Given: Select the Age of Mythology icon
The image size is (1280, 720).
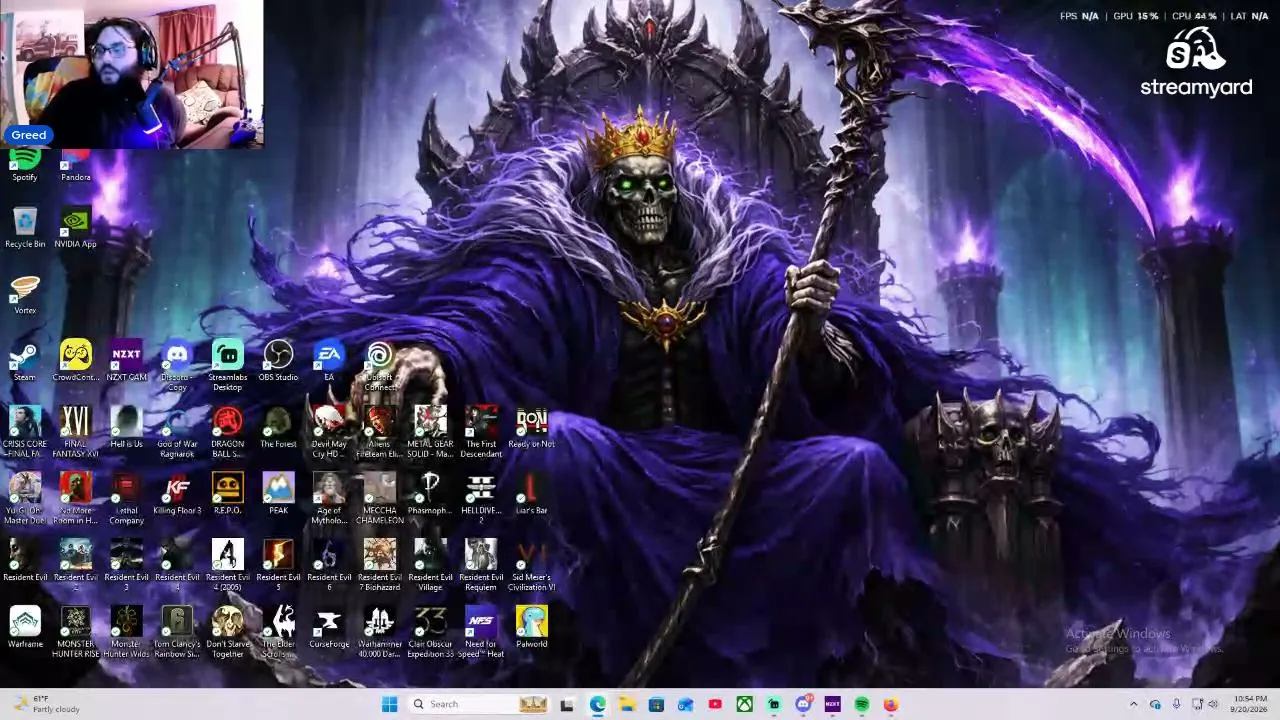Looking at the screenshot, I should tap(329, 500).
